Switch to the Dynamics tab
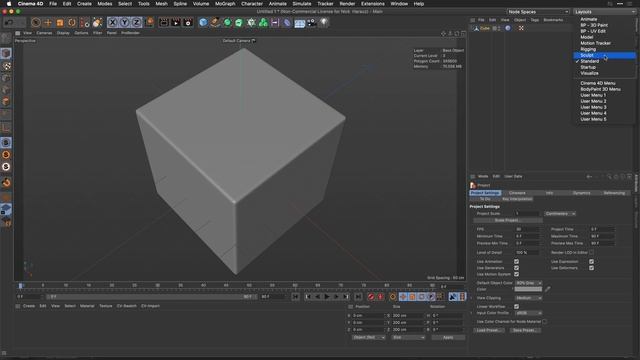The width and height of the screenshot is (640, 360). pos(582,193)
